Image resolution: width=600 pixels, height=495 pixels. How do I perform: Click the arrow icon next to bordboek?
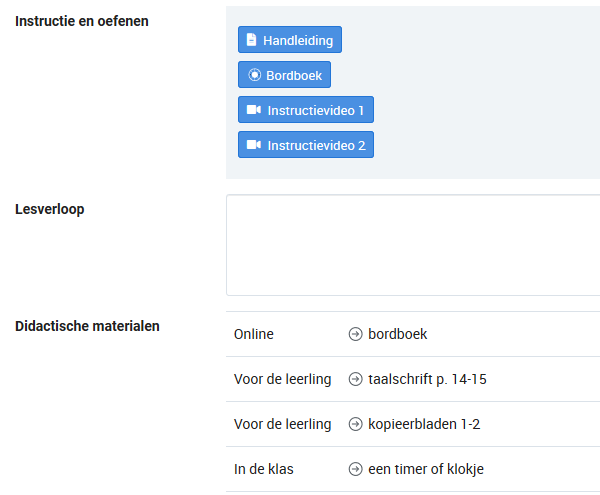click(x=355, y=334)
